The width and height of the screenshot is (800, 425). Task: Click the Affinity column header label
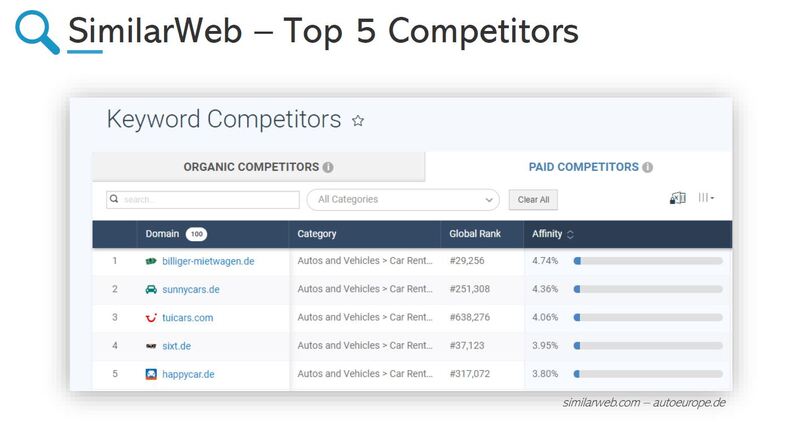click(547, 234)
